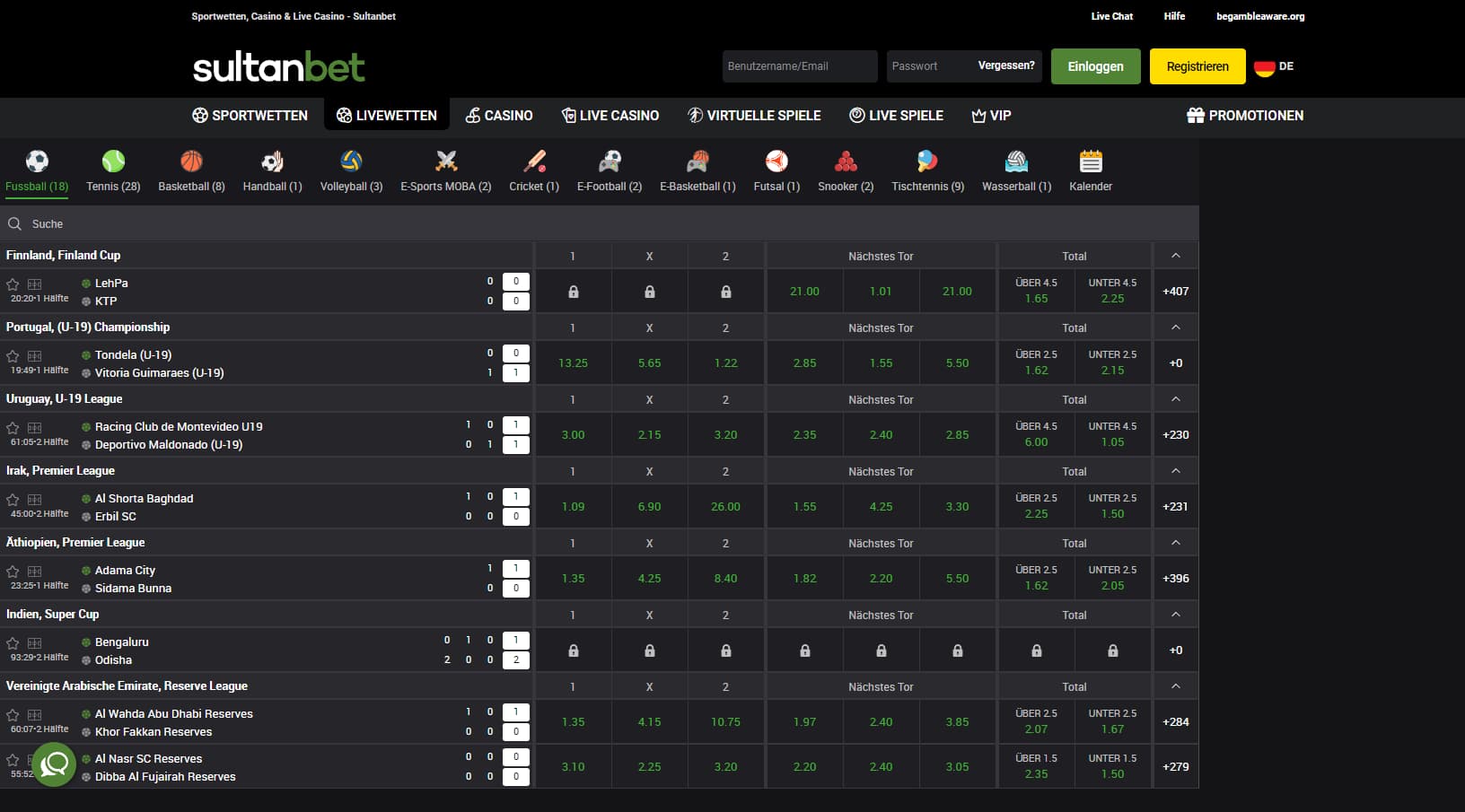The image size is (1465, 812).
Task: Collapse the Äthiopien, Premier League section
Action: click(x=1176, y=543)
